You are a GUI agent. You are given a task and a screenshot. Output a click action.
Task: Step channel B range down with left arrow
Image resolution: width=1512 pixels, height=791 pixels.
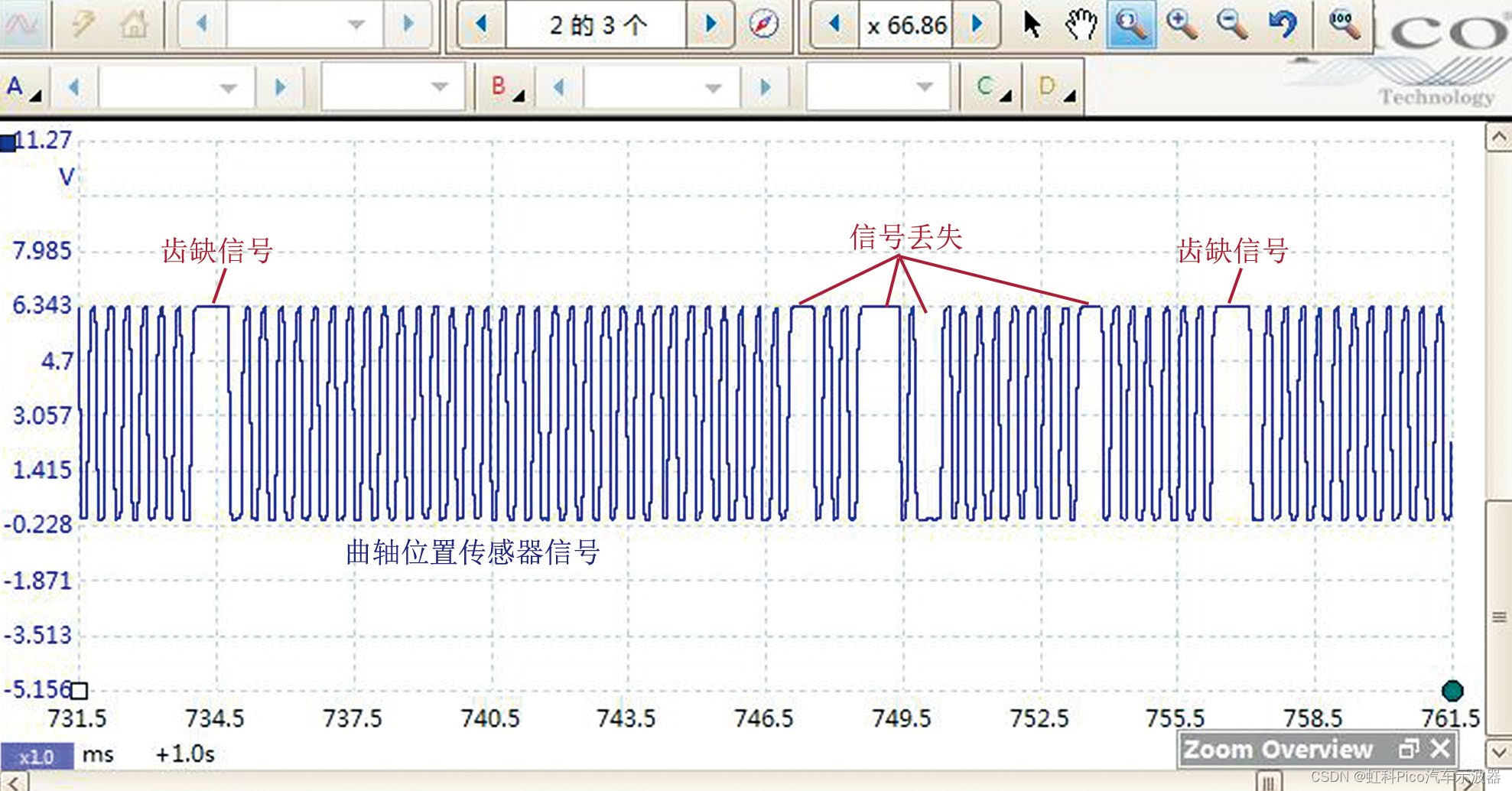[559, 87]
